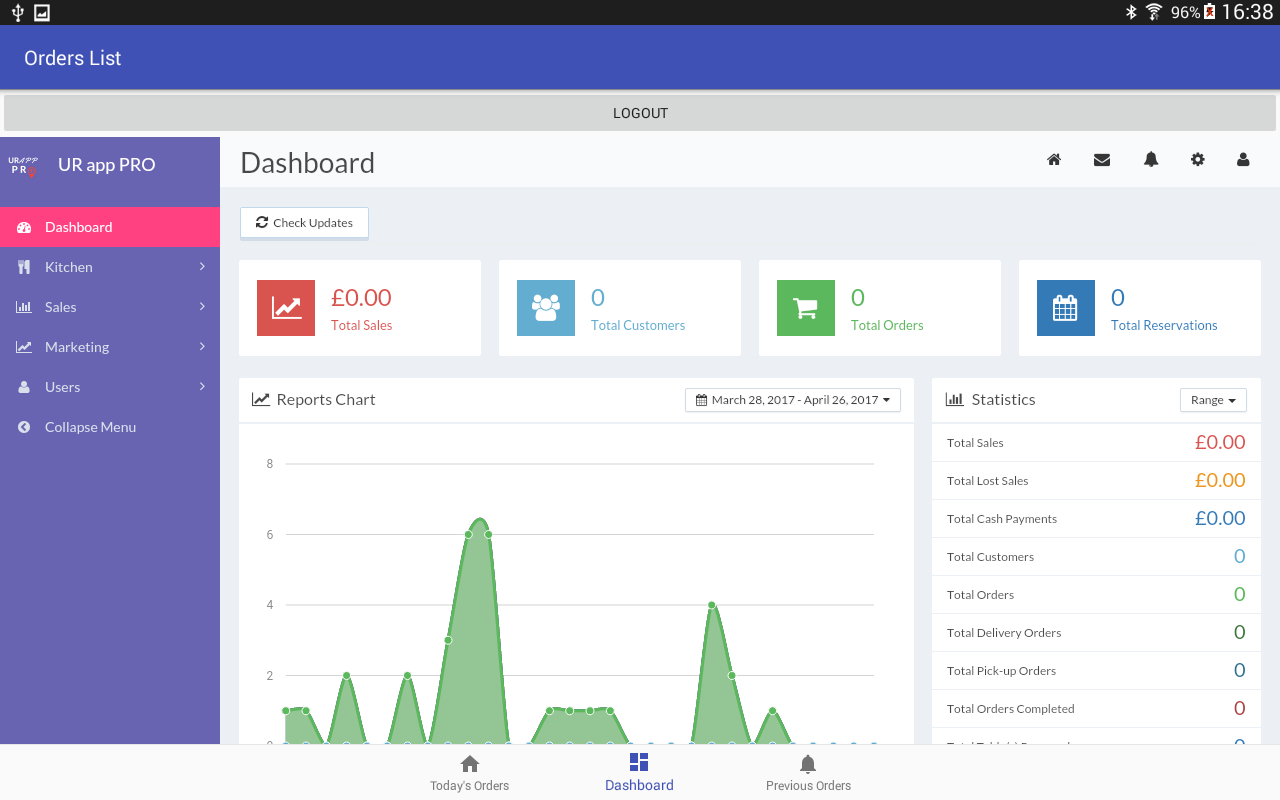
Task: Click the LOGOUT button
Action: pyautogui.click(x=640, y=113)
